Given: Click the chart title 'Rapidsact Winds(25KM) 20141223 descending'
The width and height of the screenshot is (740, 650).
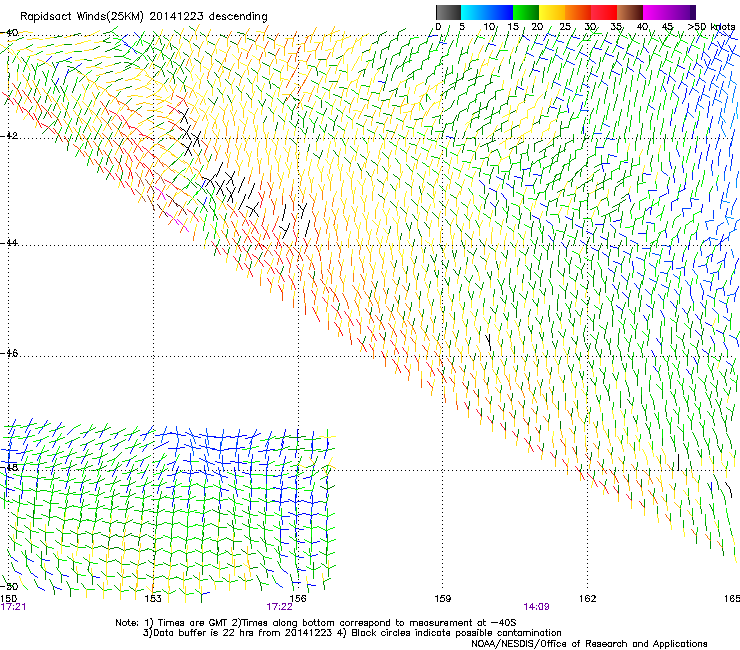Looking at the screenshot, I should click(143, 17).
